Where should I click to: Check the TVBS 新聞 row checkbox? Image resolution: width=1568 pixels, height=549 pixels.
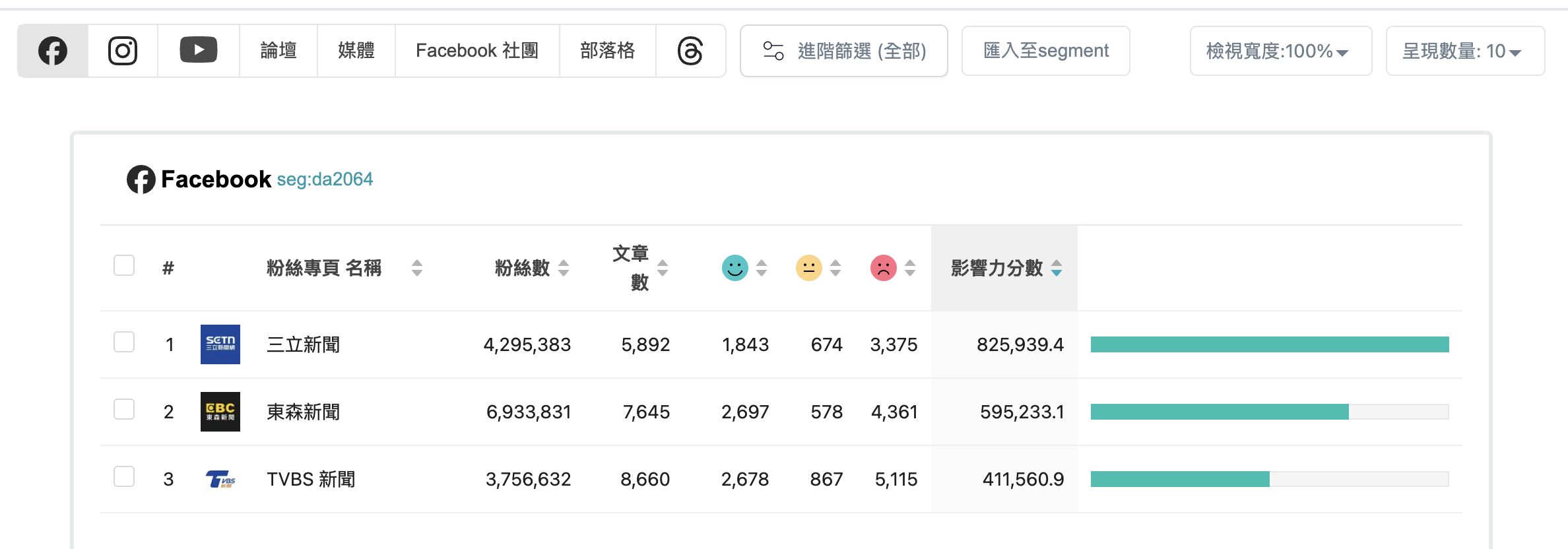pyautogui.click(x=124, y=476)
